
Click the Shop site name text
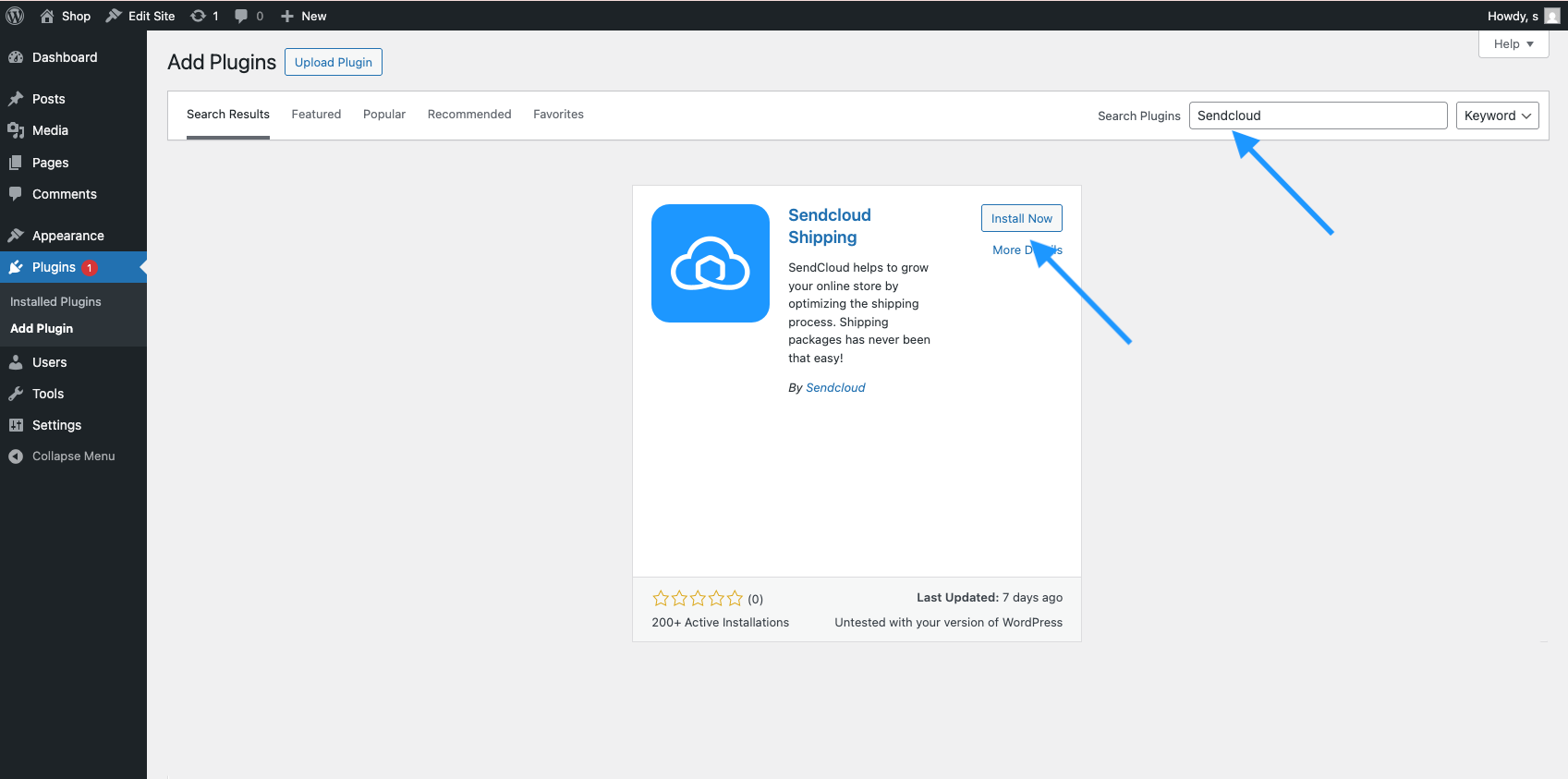point(76,16)
